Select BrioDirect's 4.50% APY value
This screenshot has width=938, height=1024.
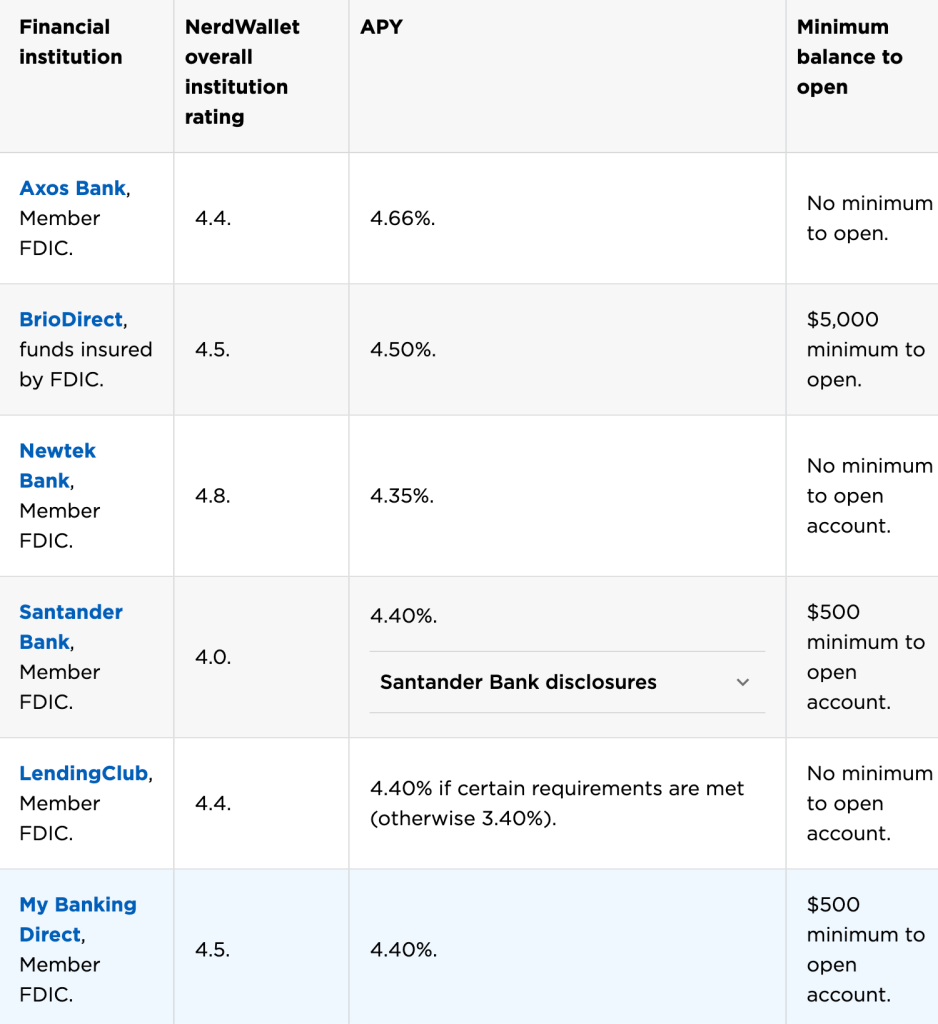pyautogui.click(x=403, y=349)
